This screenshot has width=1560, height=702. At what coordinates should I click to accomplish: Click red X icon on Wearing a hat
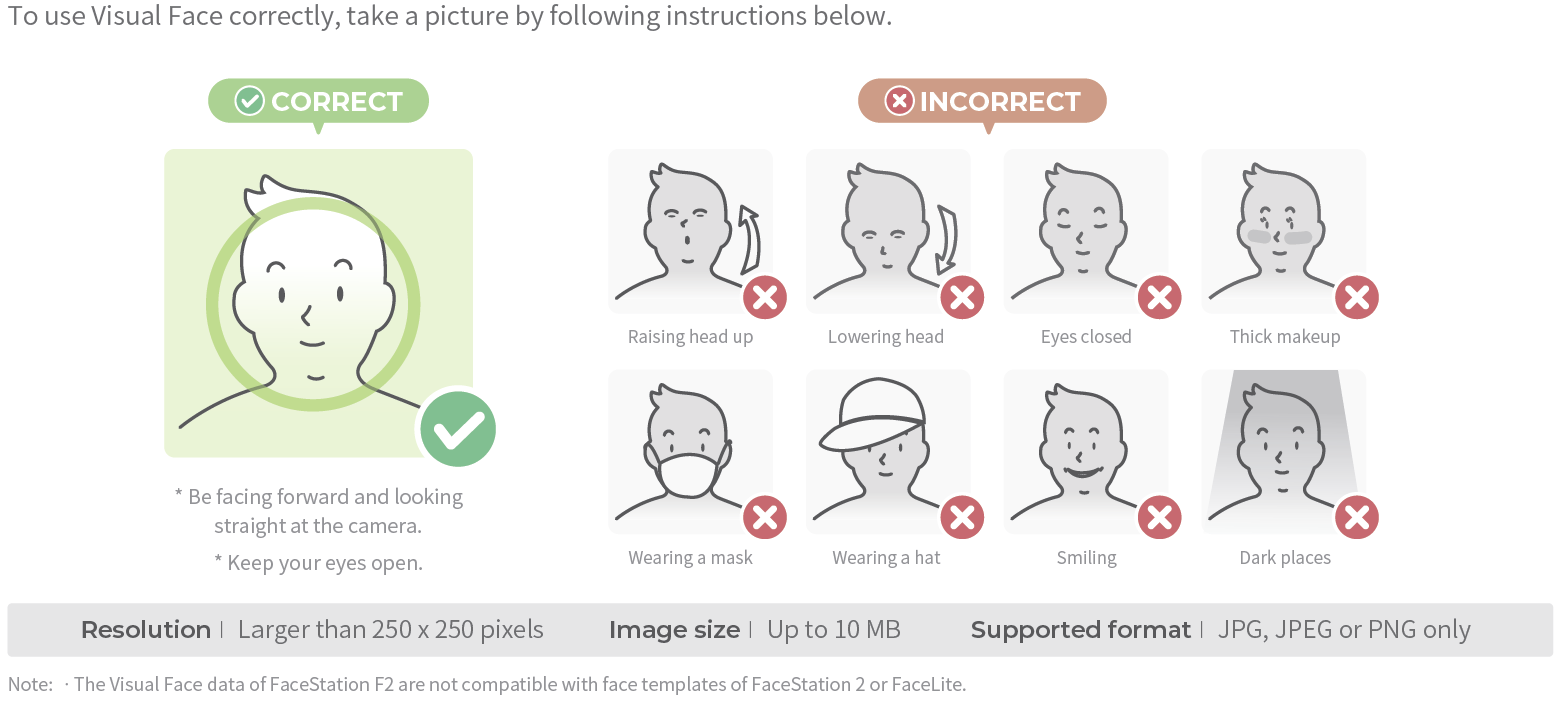pos(962,517)
